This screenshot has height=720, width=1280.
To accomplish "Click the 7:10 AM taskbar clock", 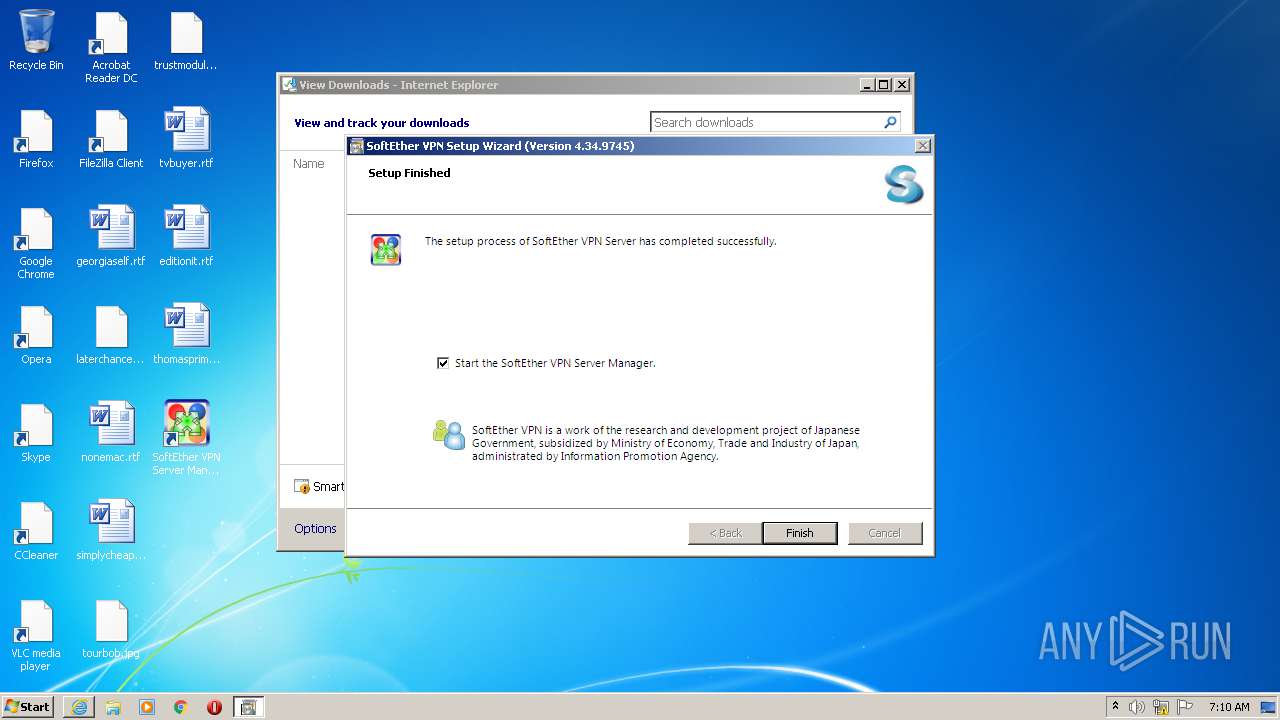I will pos(1229,707).
